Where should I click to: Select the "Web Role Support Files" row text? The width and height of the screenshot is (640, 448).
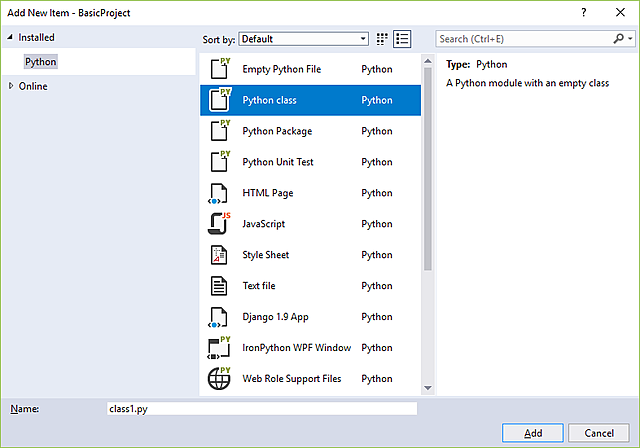[x=291, y=379]
